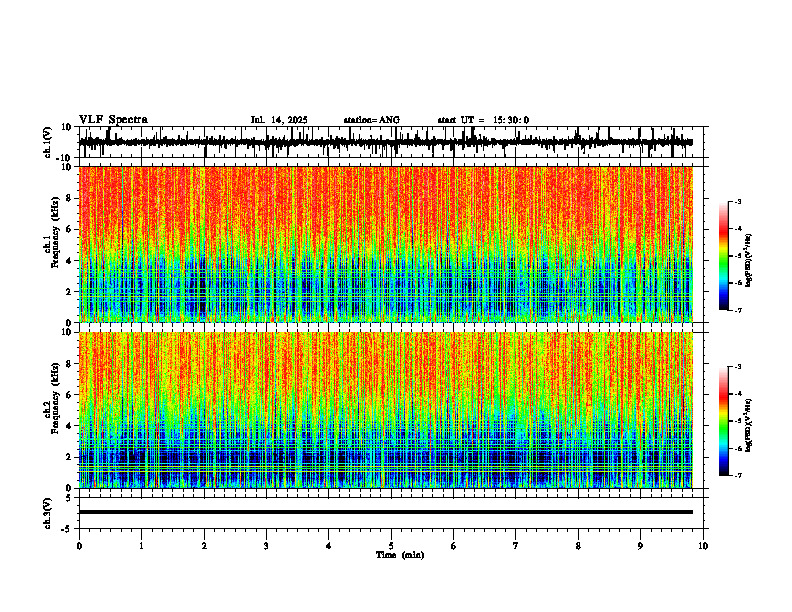
Task: Click the "-3" label on ch.2 color scale
Action: (737, 367)
